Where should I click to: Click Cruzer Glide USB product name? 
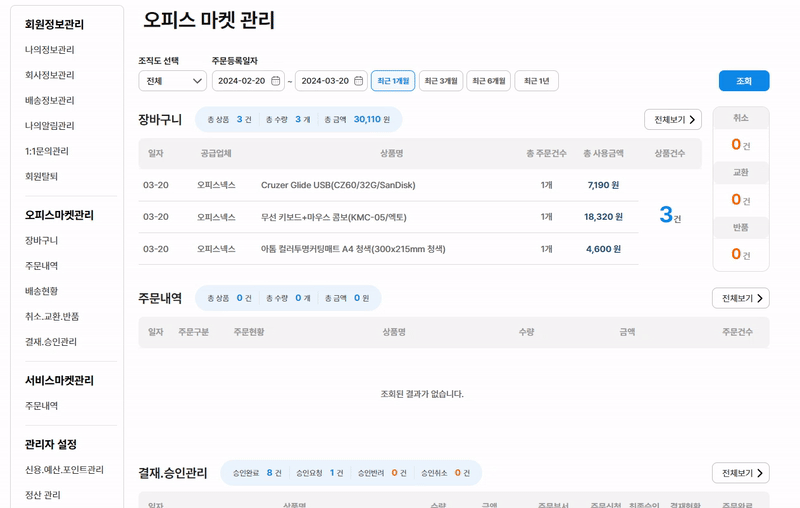(337, 185)
